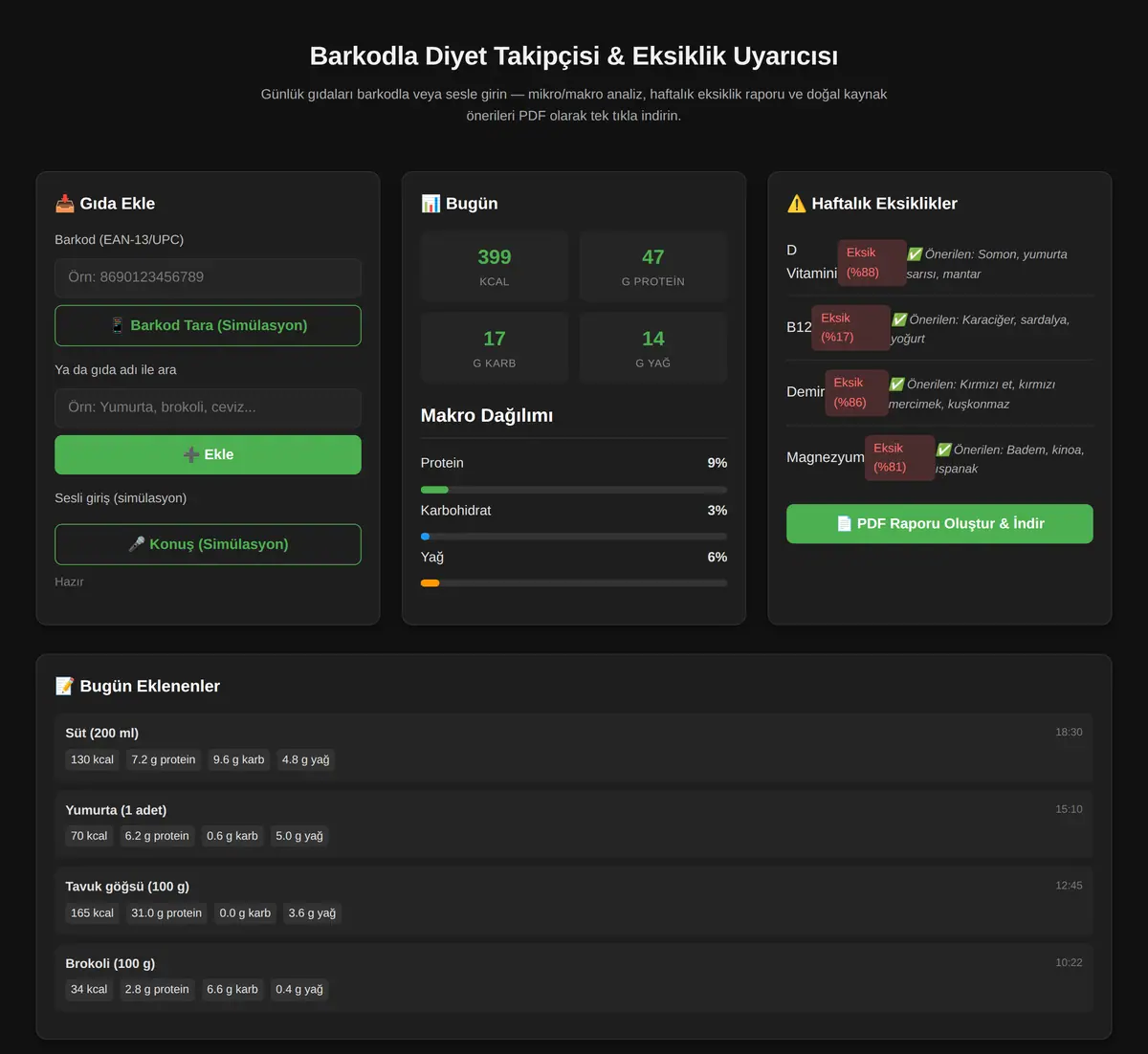Click the 6.6 g karb tag
1148x1054 pixels.
click(232, 990)
